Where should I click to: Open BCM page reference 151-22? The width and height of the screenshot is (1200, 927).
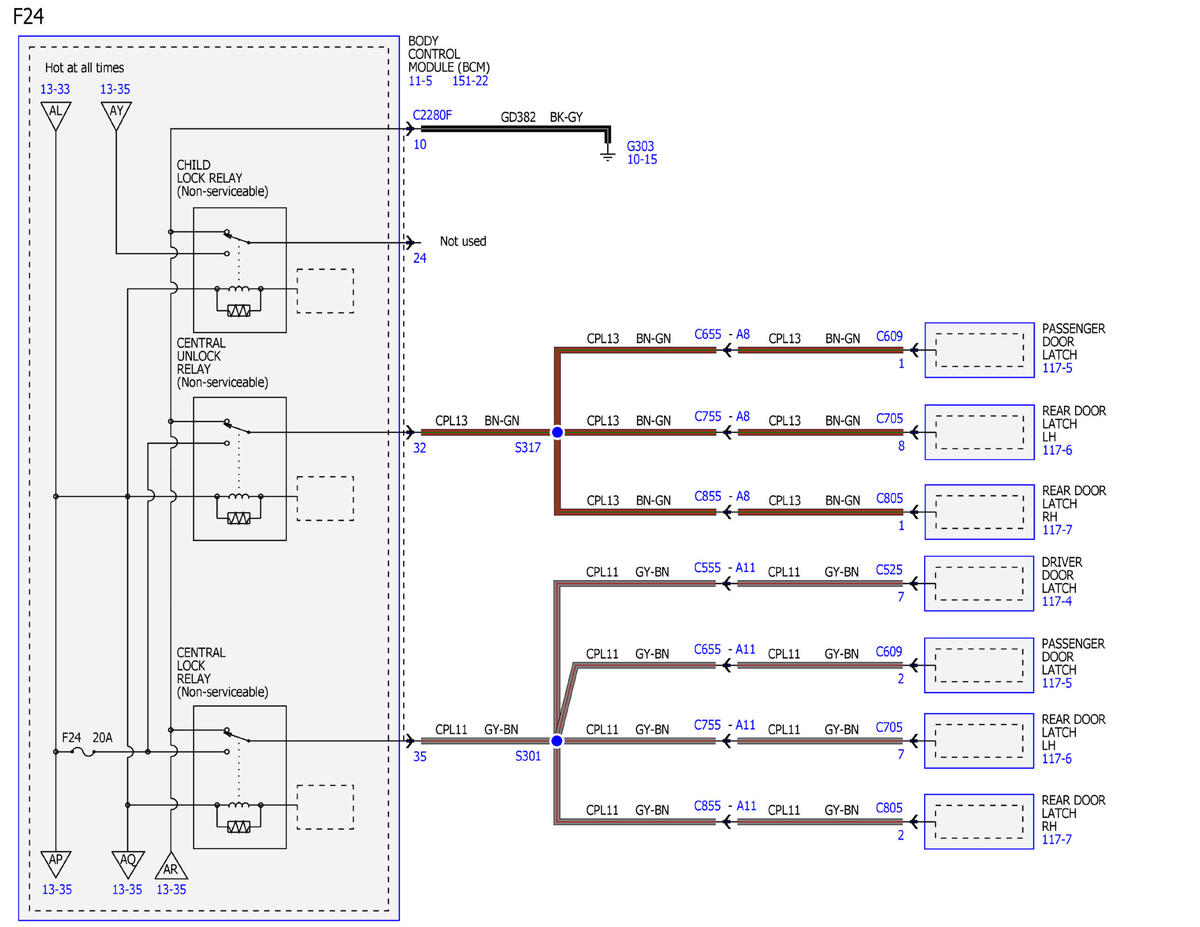[470, 81]
